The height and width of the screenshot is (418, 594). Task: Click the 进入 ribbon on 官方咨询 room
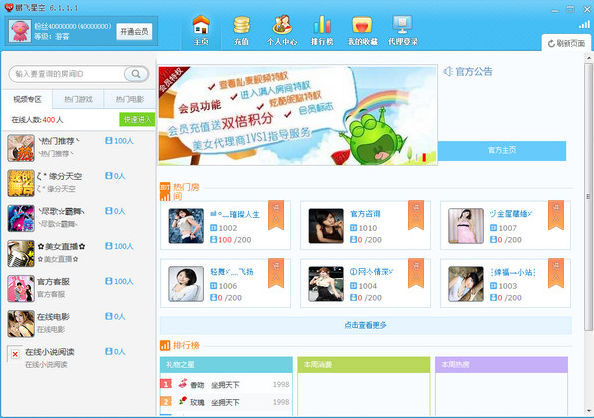tap(416, 215)
